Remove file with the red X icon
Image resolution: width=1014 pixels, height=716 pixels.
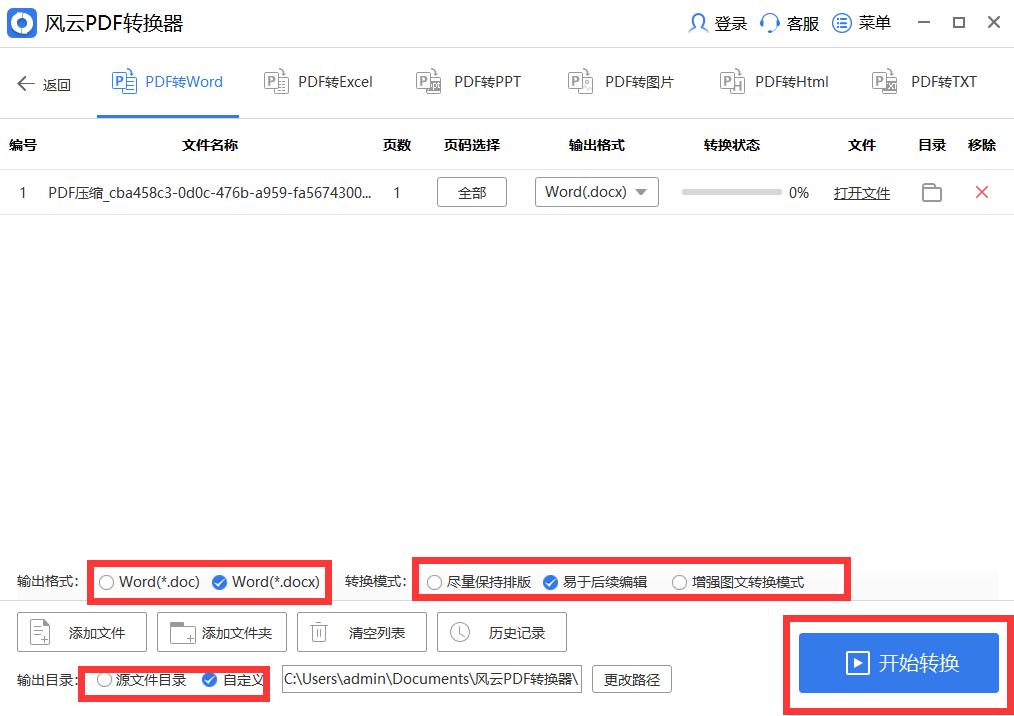(x=982, y=192)
